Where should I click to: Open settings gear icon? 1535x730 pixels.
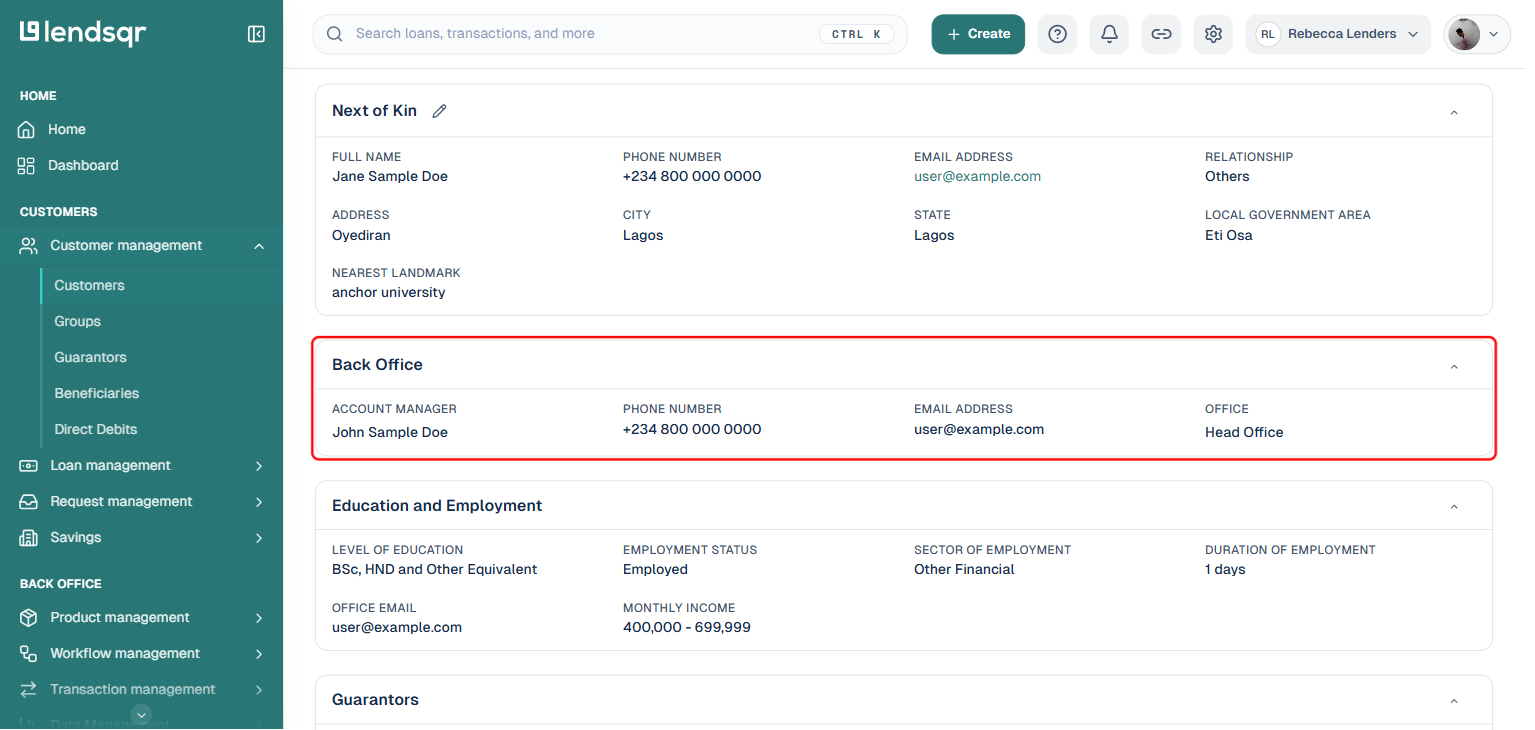pos(1213,34)
